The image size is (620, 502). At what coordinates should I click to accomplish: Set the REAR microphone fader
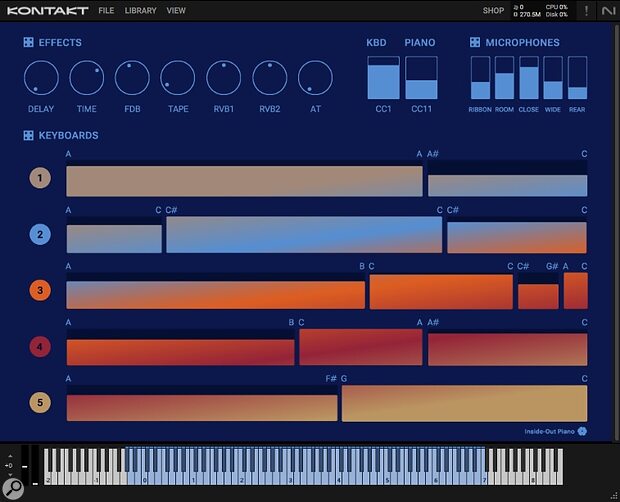click(x=577, y=77)
